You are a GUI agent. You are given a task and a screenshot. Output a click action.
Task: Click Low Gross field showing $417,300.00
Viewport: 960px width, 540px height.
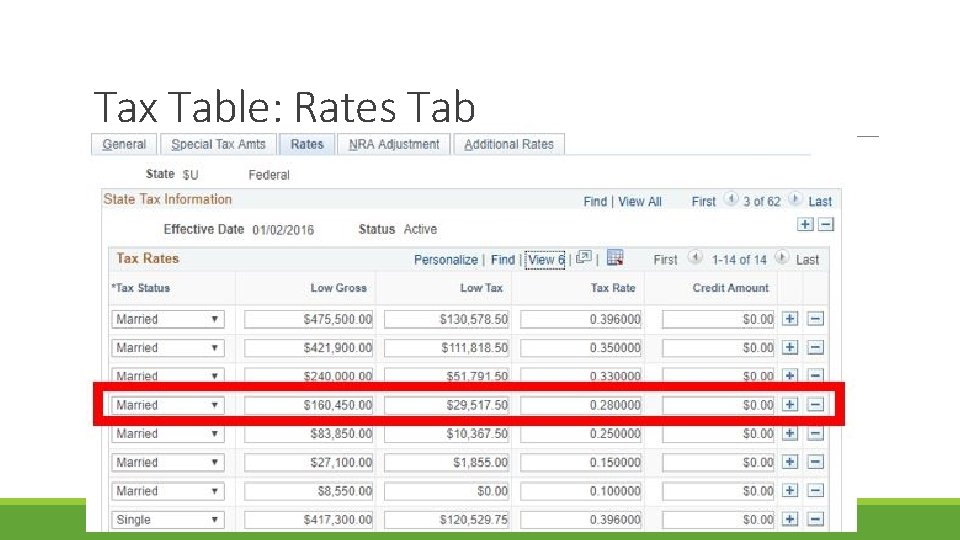click(309, 520)
